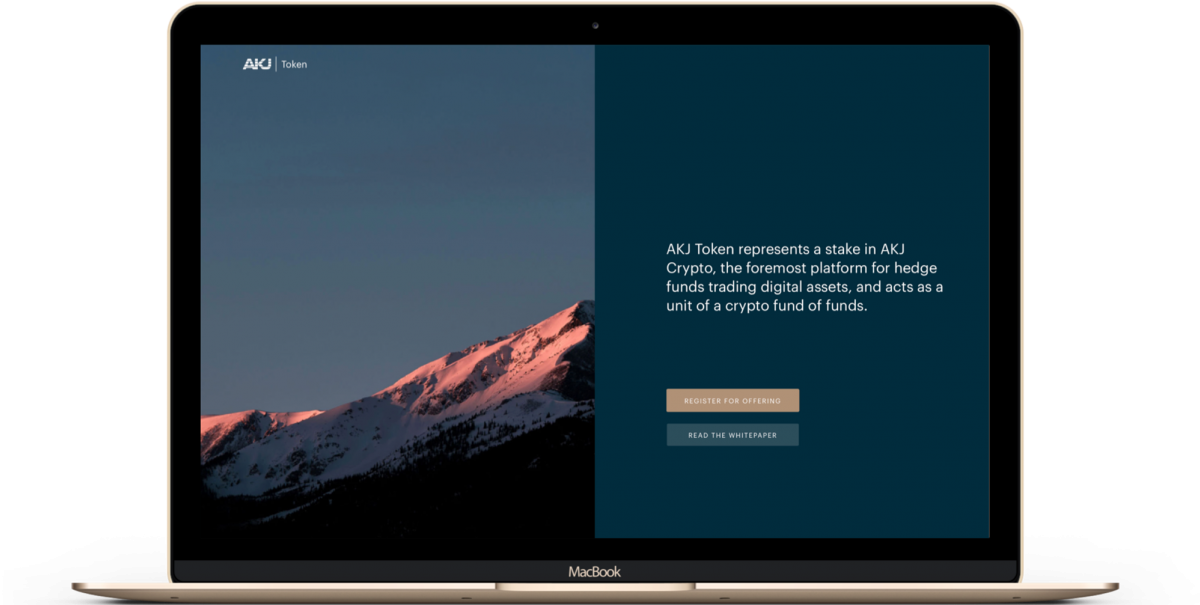
Task: Click the Token label beside the logo
Action: (294, 64)
